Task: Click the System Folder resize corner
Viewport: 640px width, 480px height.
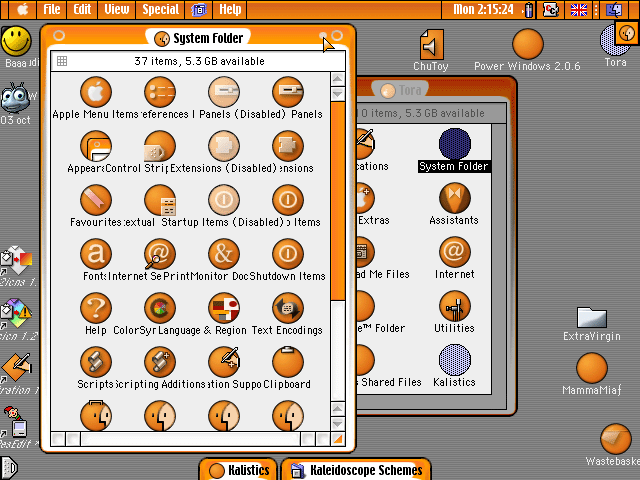Action: click(338, 439)
